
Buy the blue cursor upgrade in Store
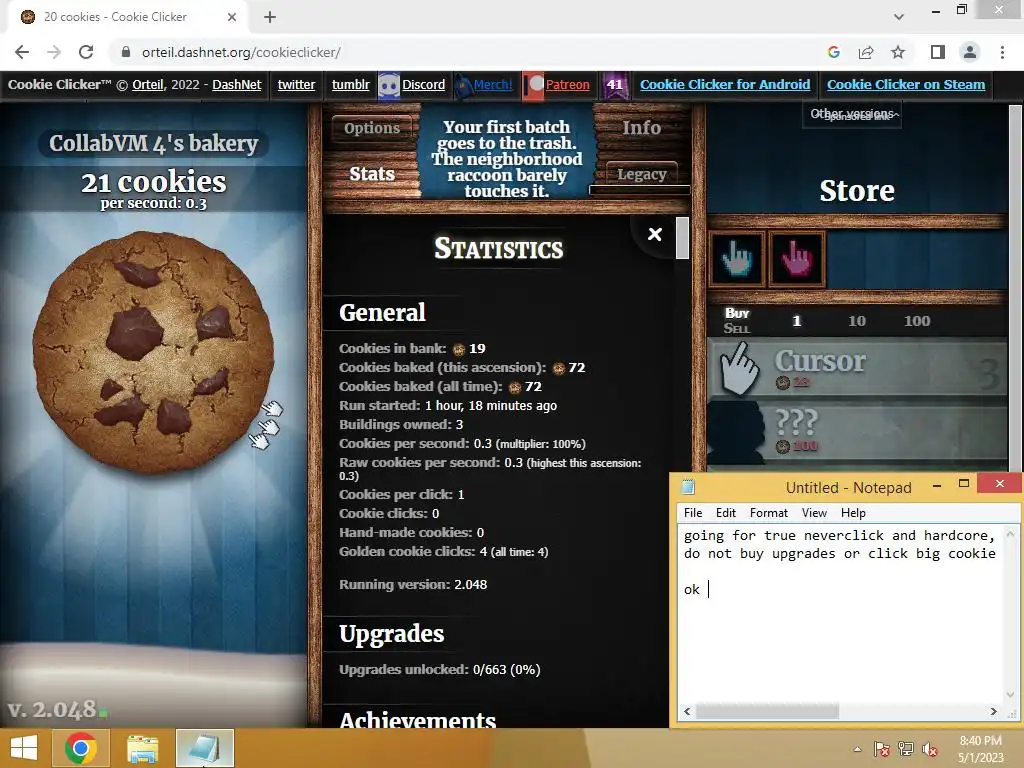coord(737,259)
